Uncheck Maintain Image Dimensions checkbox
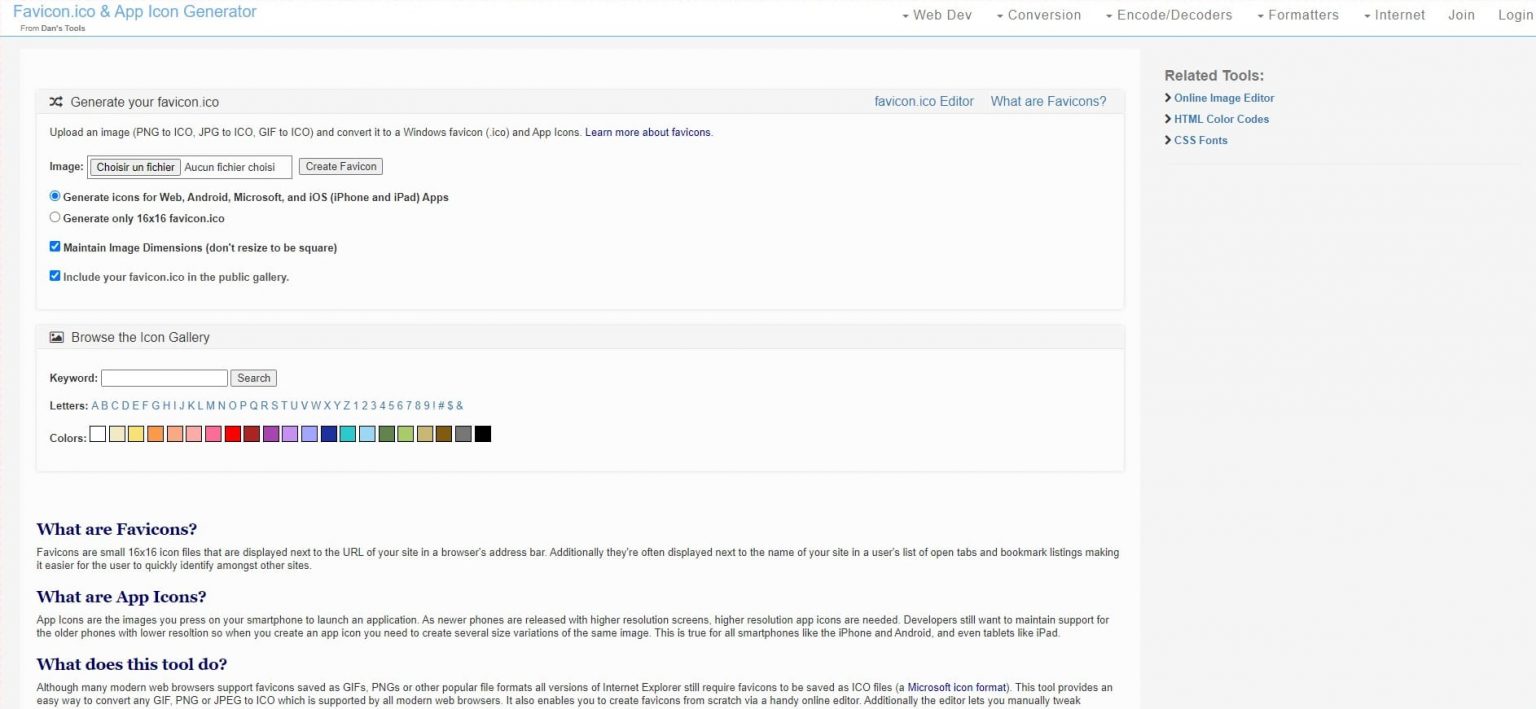 (x=55, y=247)
